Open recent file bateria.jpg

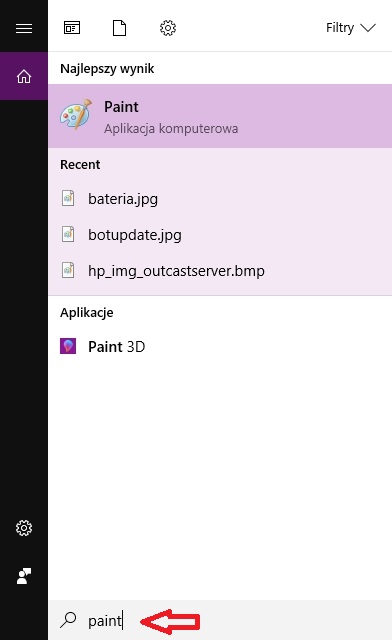click(220, 199)
